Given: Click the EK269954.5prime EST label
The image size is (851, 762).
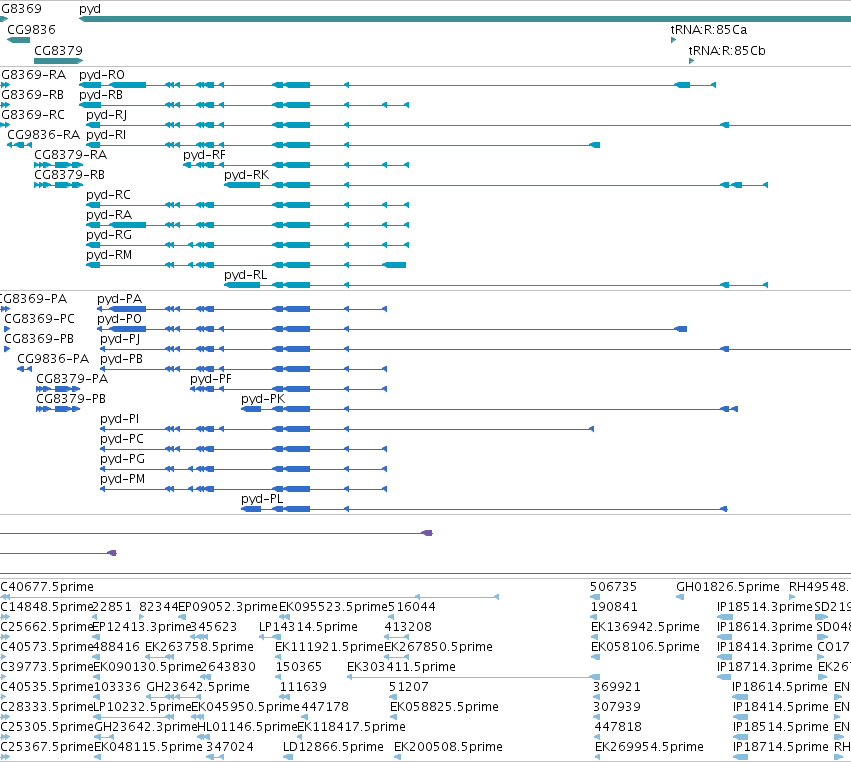Looking at the screenshot, I should [649, 748].
